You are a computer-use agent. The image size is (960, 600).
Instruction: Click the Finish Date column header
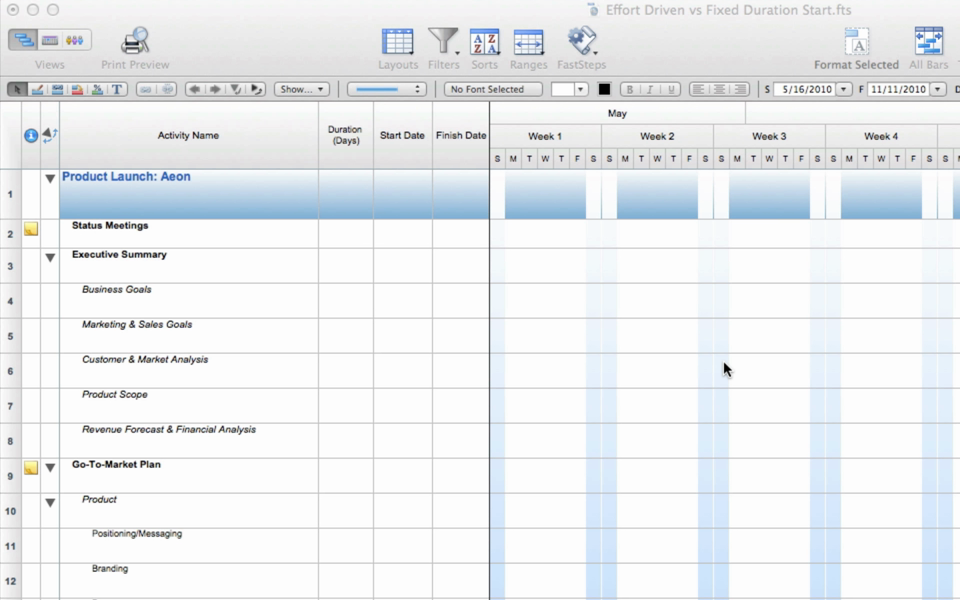click(461, 135)
